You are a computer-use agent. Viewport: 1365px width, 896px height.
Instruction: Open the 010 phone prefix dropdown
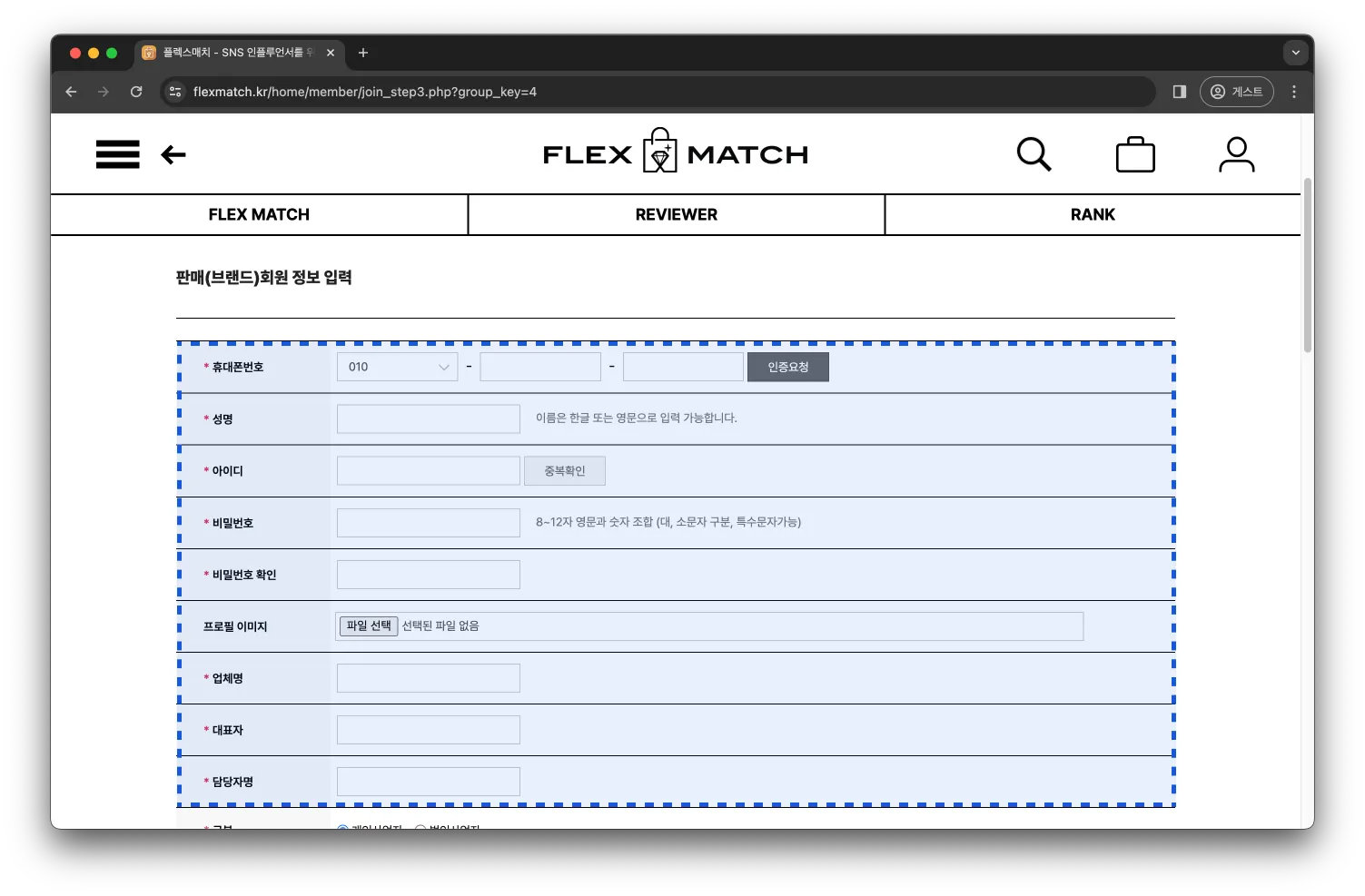pos(397,367)
